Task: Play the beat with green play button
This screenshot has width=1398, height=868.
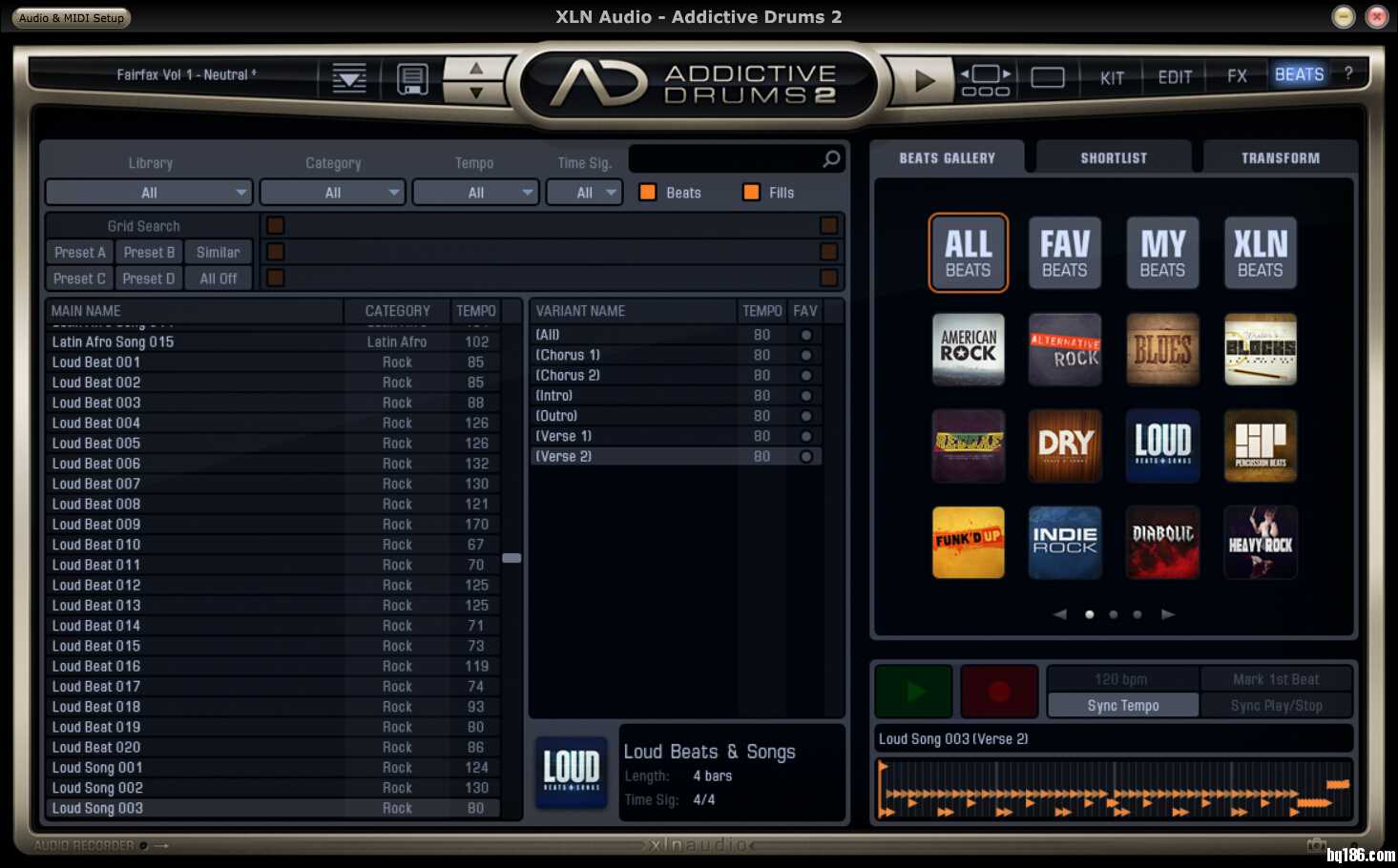Action: tap(914, 692)
